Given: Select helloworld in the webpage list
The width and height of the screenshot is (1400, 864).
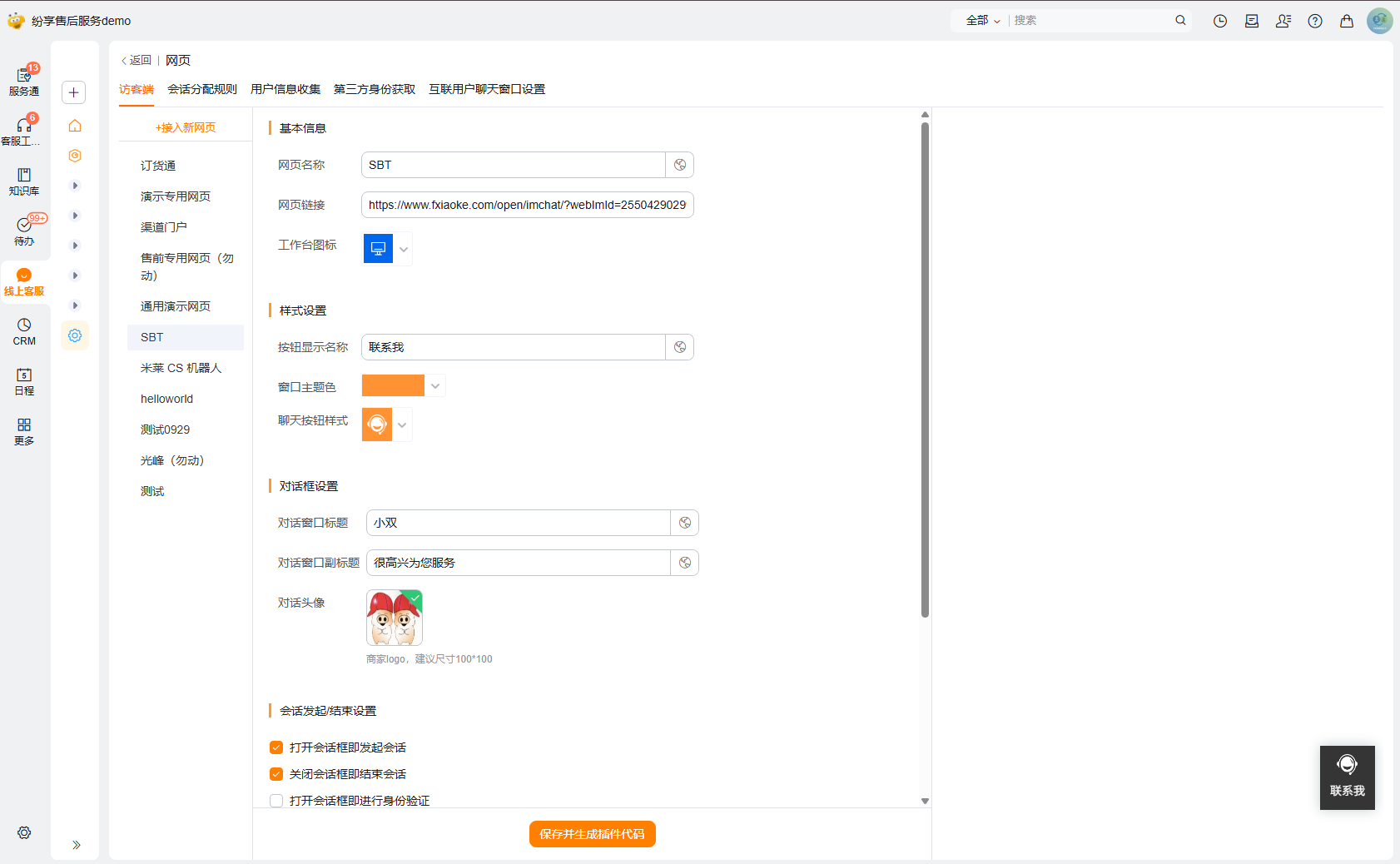Looking at the screenshot, I should pyautogui.click(x=186, y=399).
